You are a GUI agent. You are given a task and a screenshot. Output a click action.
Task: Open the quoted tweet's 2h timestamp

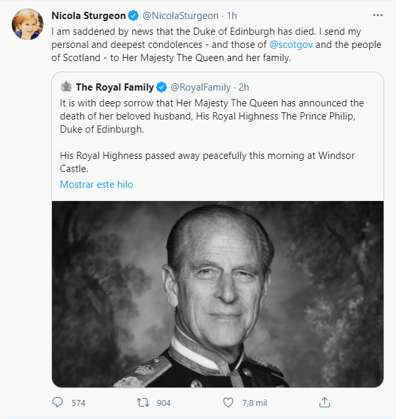(244, 87)
